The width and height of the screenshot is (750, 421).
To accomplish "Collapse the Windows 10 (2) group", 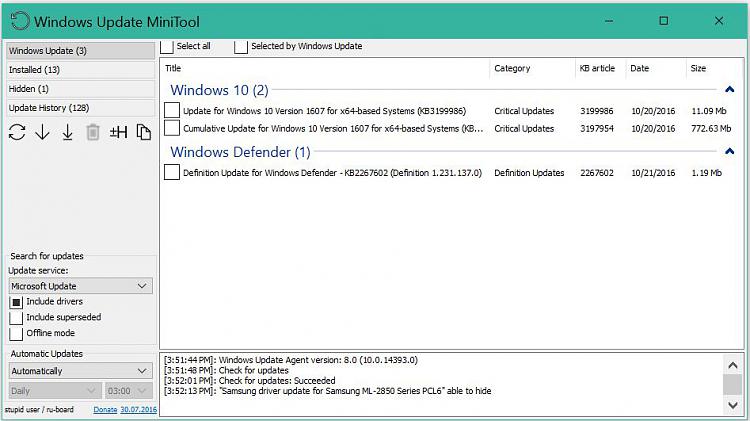I will (729, 89).
